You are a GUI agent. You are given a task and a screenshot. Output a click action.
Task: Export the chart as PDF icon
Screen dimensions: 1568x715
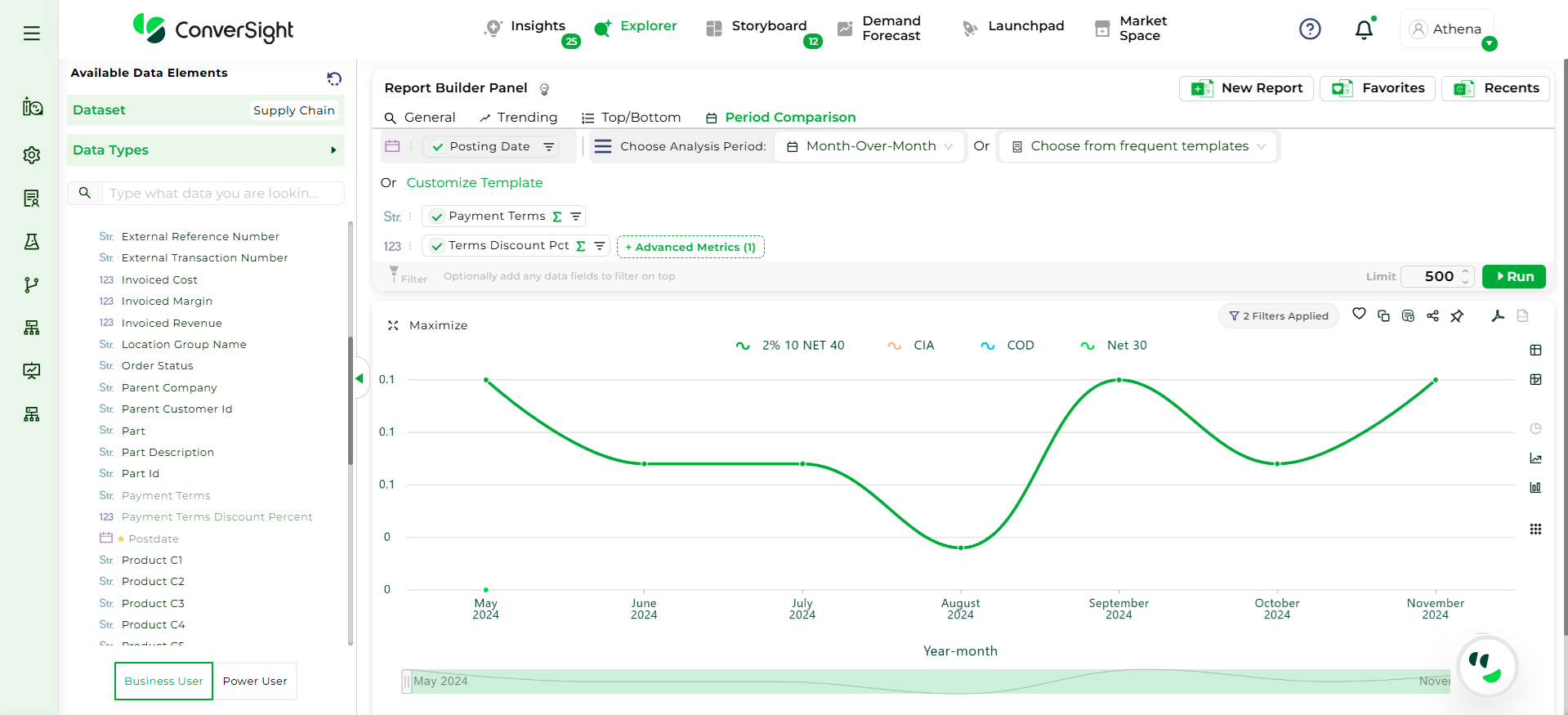tap(1498, 316)
